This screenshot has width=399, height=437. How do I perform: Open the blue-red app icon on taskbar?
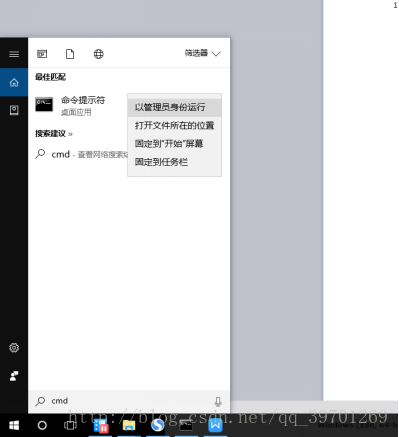click(x=100, y=426)
